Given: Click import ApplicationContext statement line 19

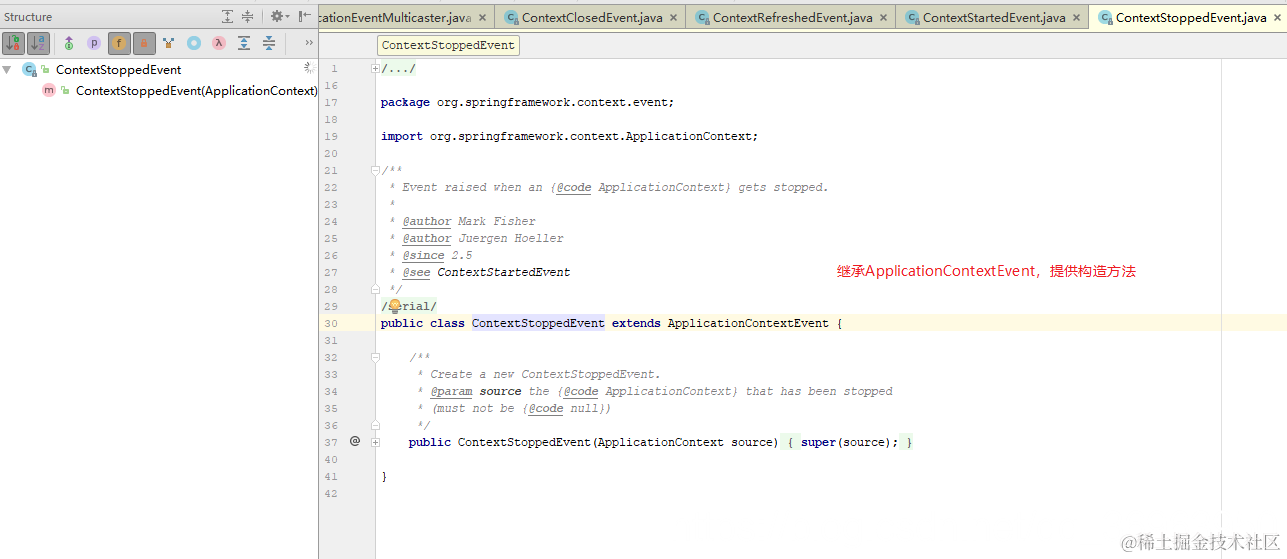Looking at the screenshot, I should [569, 136].
